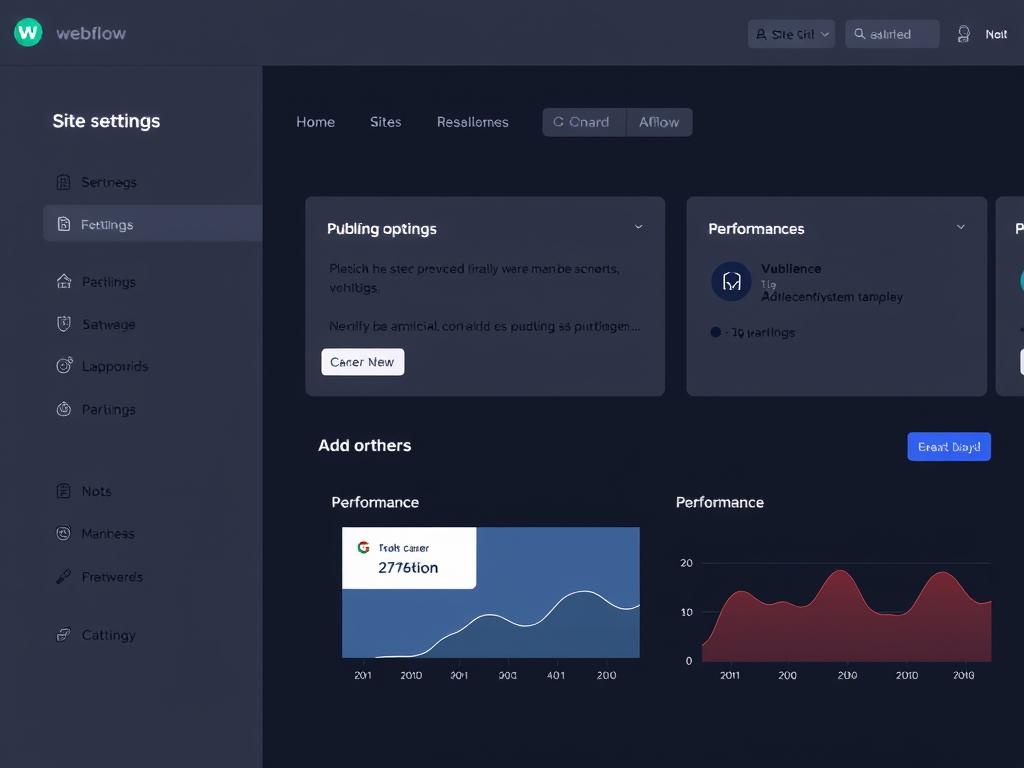This screenshot has width=1024, height=768.
Task: Click the Satwage shield icon
Action: 64,324
